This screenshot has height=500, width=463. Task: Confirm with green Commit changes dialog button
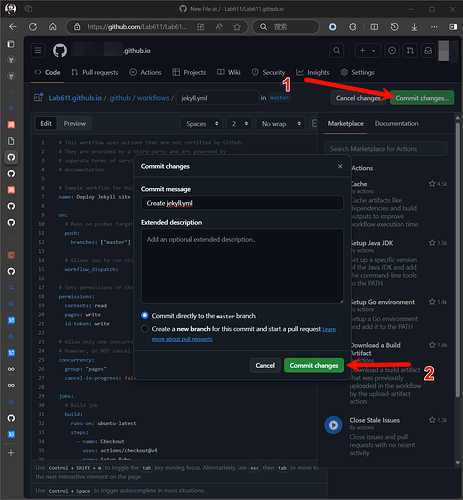point(314,365)
